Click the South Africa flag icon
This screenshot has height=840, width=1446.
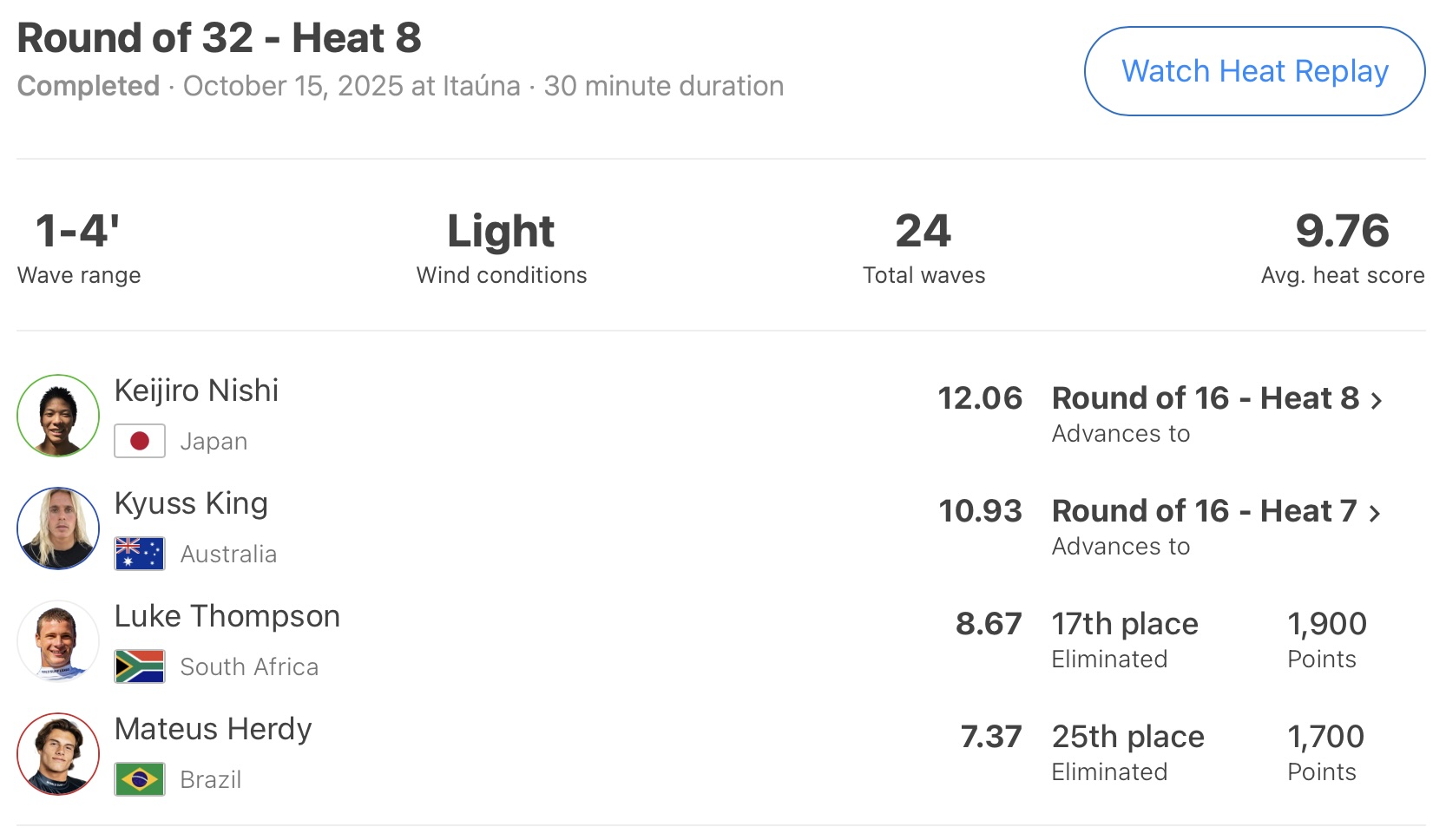[x=140, y=666]
